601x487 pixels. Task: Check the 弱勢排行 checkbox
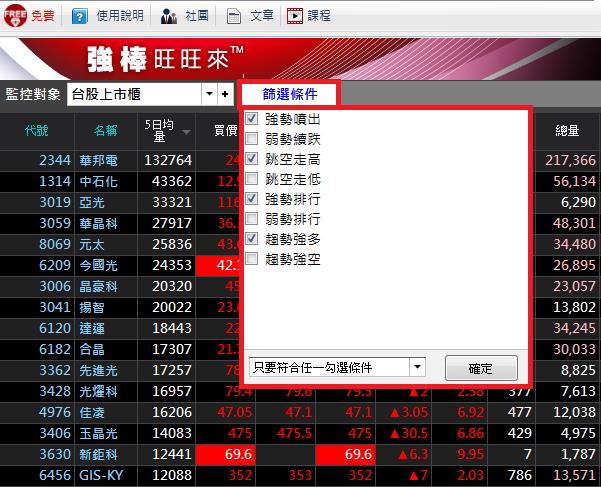pos(251,219)
